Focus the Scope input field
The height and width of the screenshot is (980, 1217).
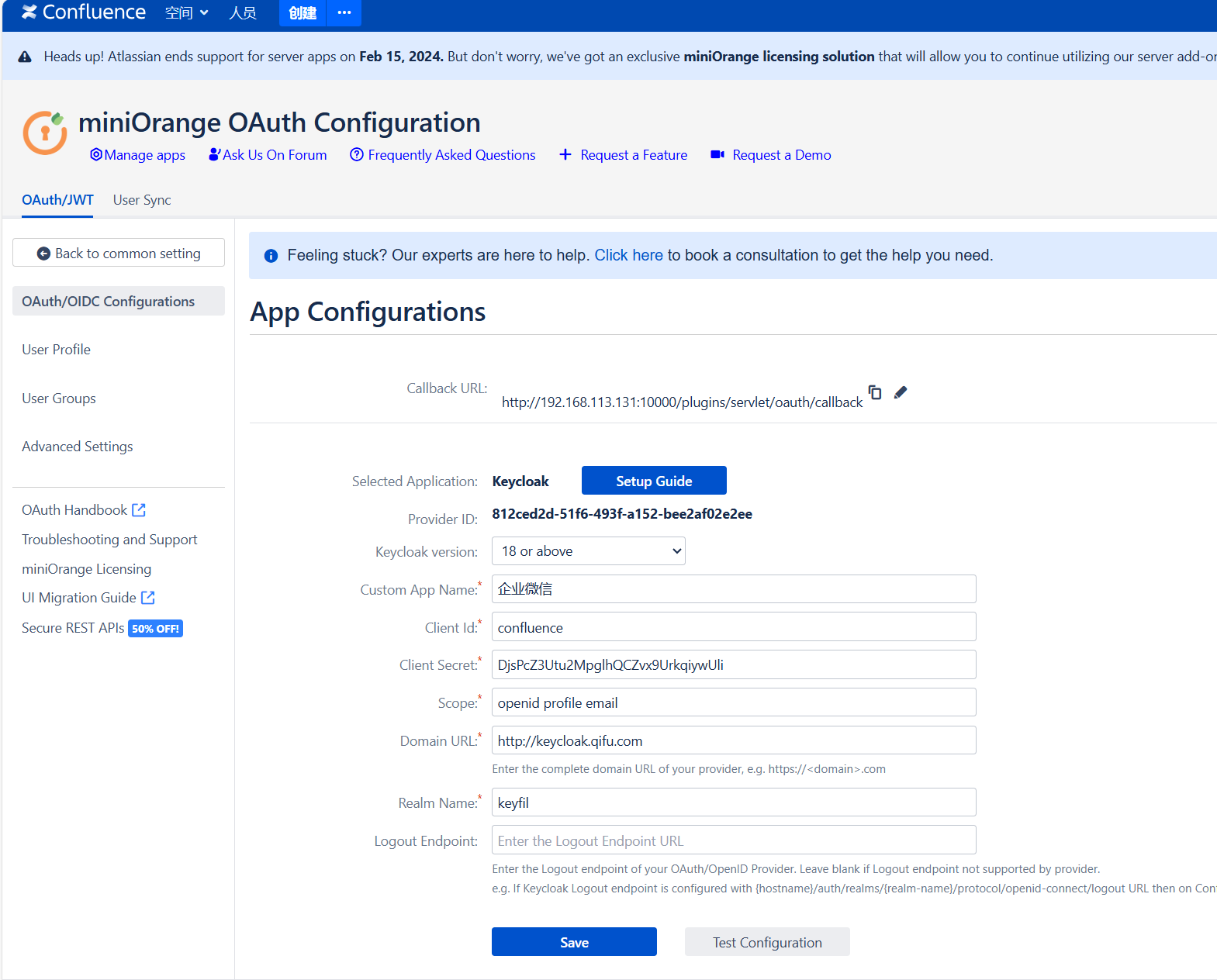click(734, 702)
